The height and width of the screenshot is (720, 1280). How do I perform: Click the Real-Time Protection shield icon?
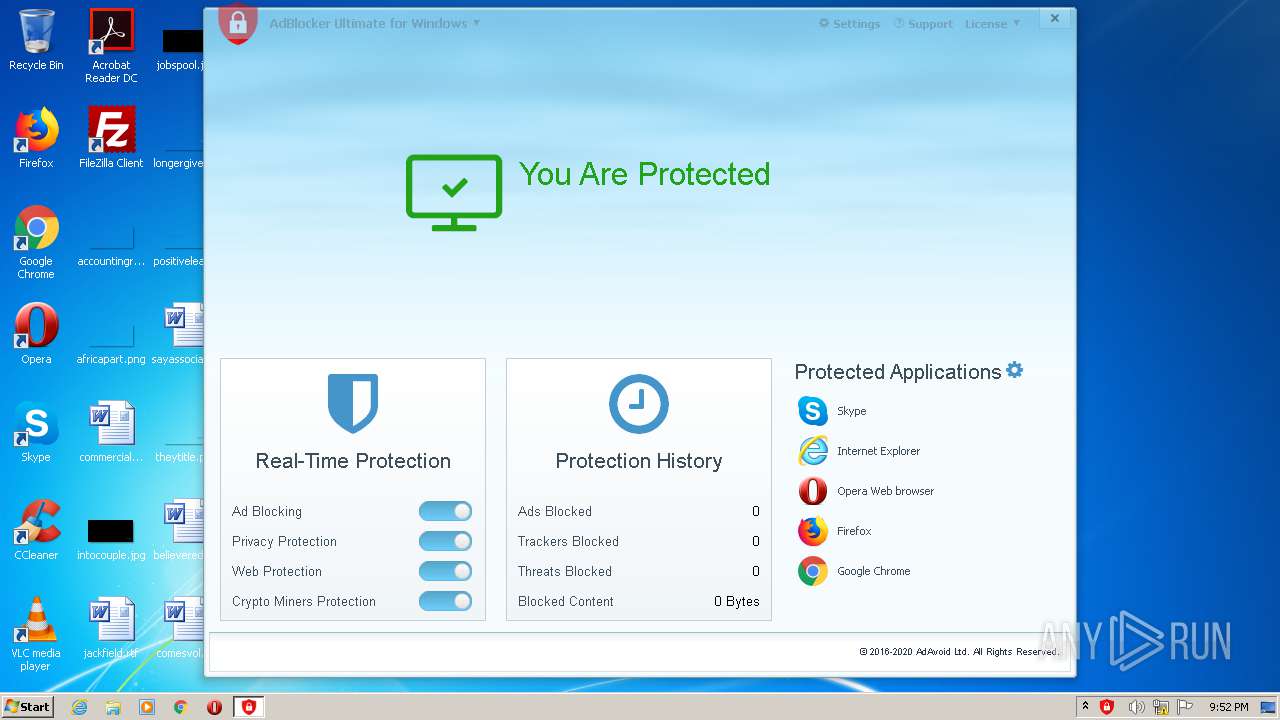click(353, 403)
